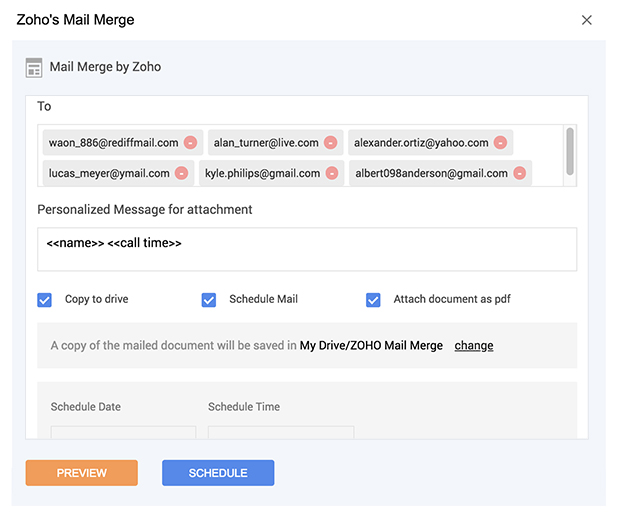Remove waon_886@rediffmail.com recipient
Screen dimensions: 620x525
coord(190,143)
